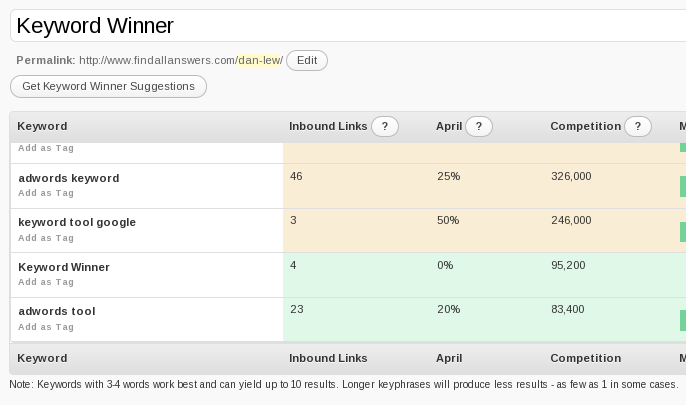Screen dimensions: 686x405
Task: Click the Inbound Links footer column label
Action: 328,358
